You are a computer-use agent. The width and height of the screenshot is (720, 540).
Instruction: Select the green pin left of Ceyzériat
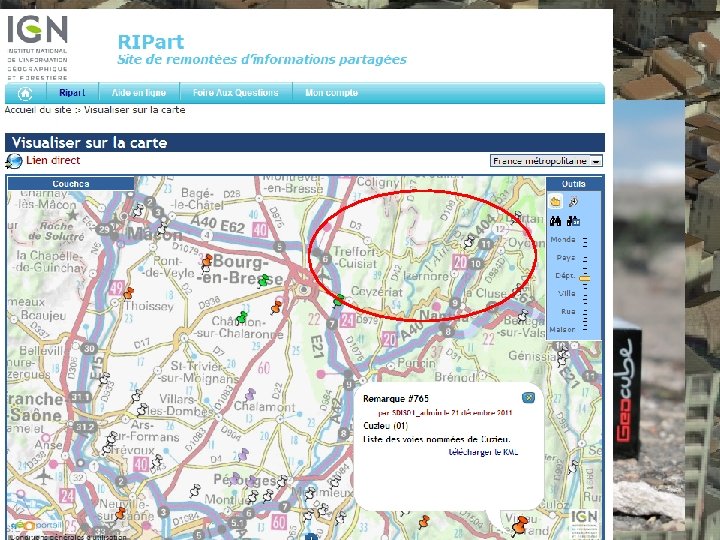338,300
